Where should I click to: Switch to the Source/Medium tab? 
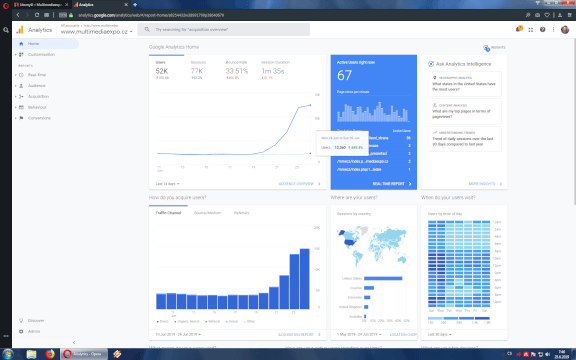208,213
